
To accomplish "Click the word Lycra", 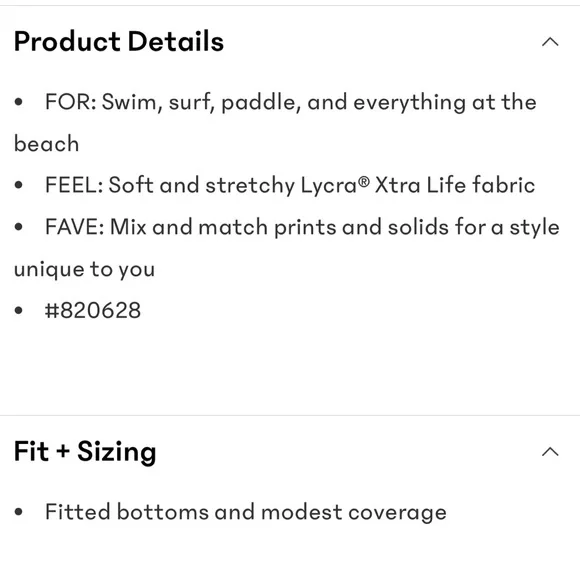I will [329, 185].
